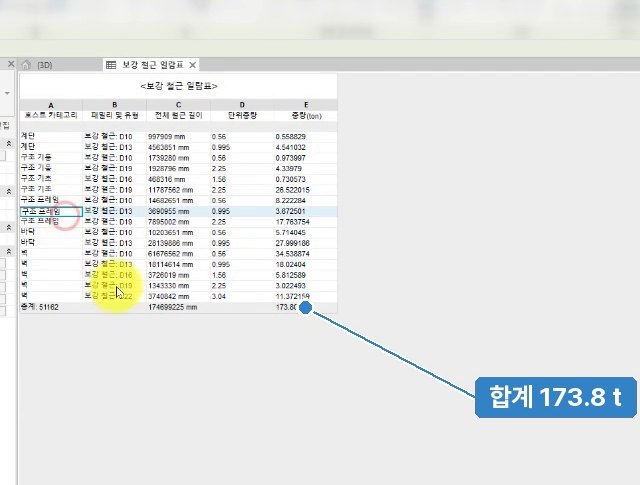Image resolution: width=640 pixels, height=485 pixels.
Task: Click the 전체 철근 길이 header cell
Action: point(178,116)
